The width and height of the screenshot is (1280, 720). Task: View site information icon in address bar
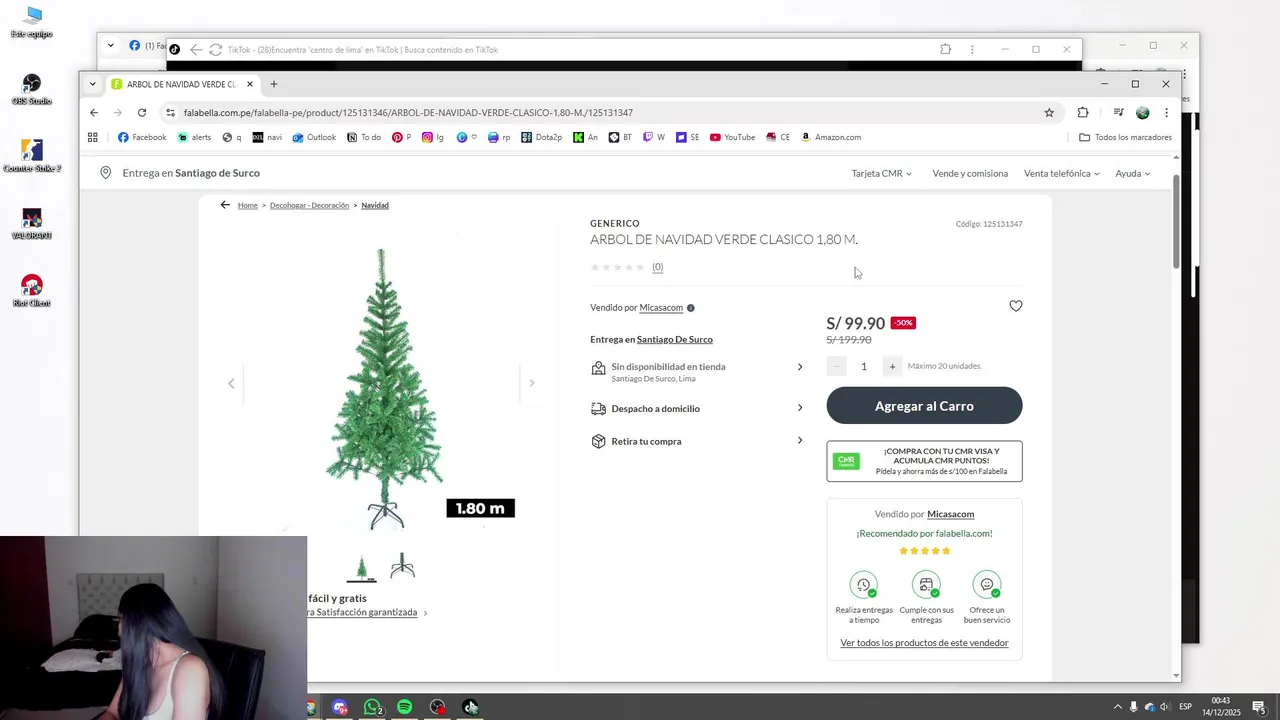click(x=170, y=112)
